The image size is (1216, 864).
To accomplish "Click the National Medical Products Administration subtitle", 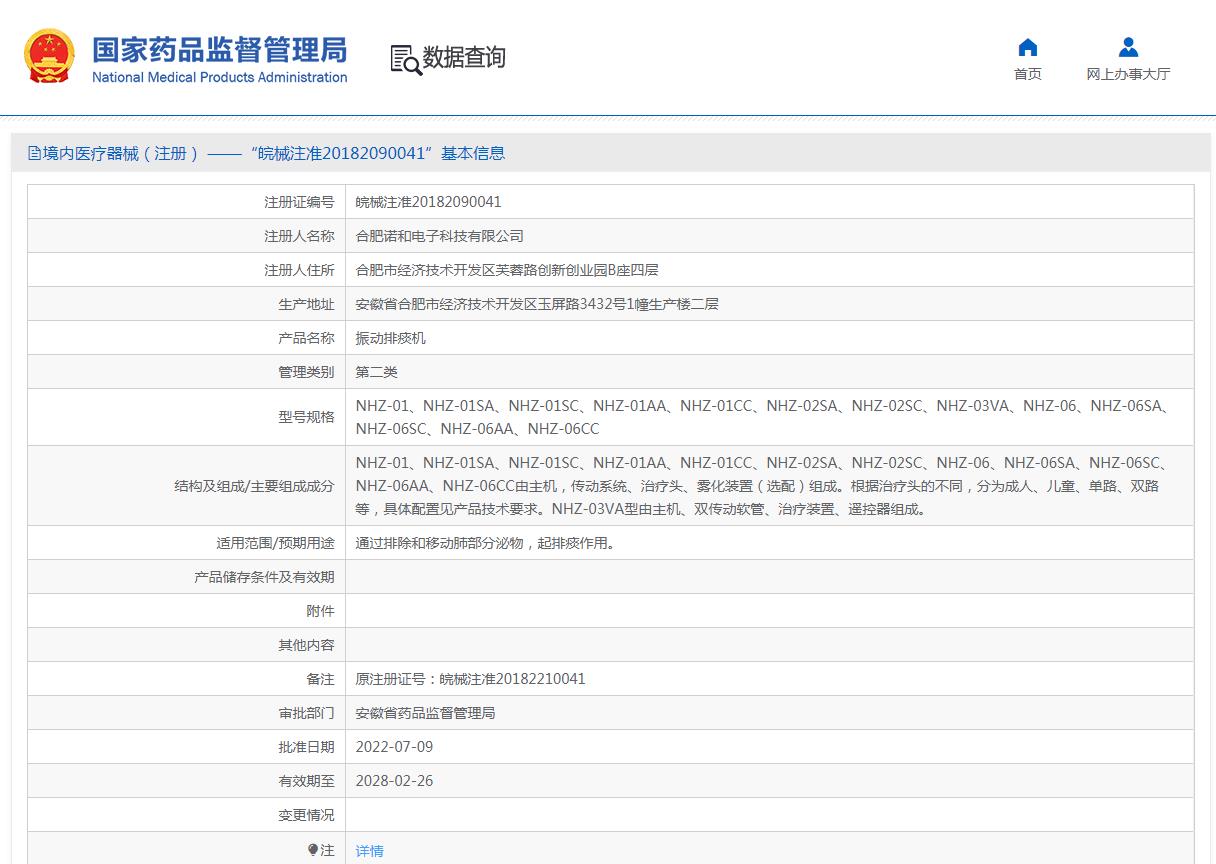I will (219, 78).
